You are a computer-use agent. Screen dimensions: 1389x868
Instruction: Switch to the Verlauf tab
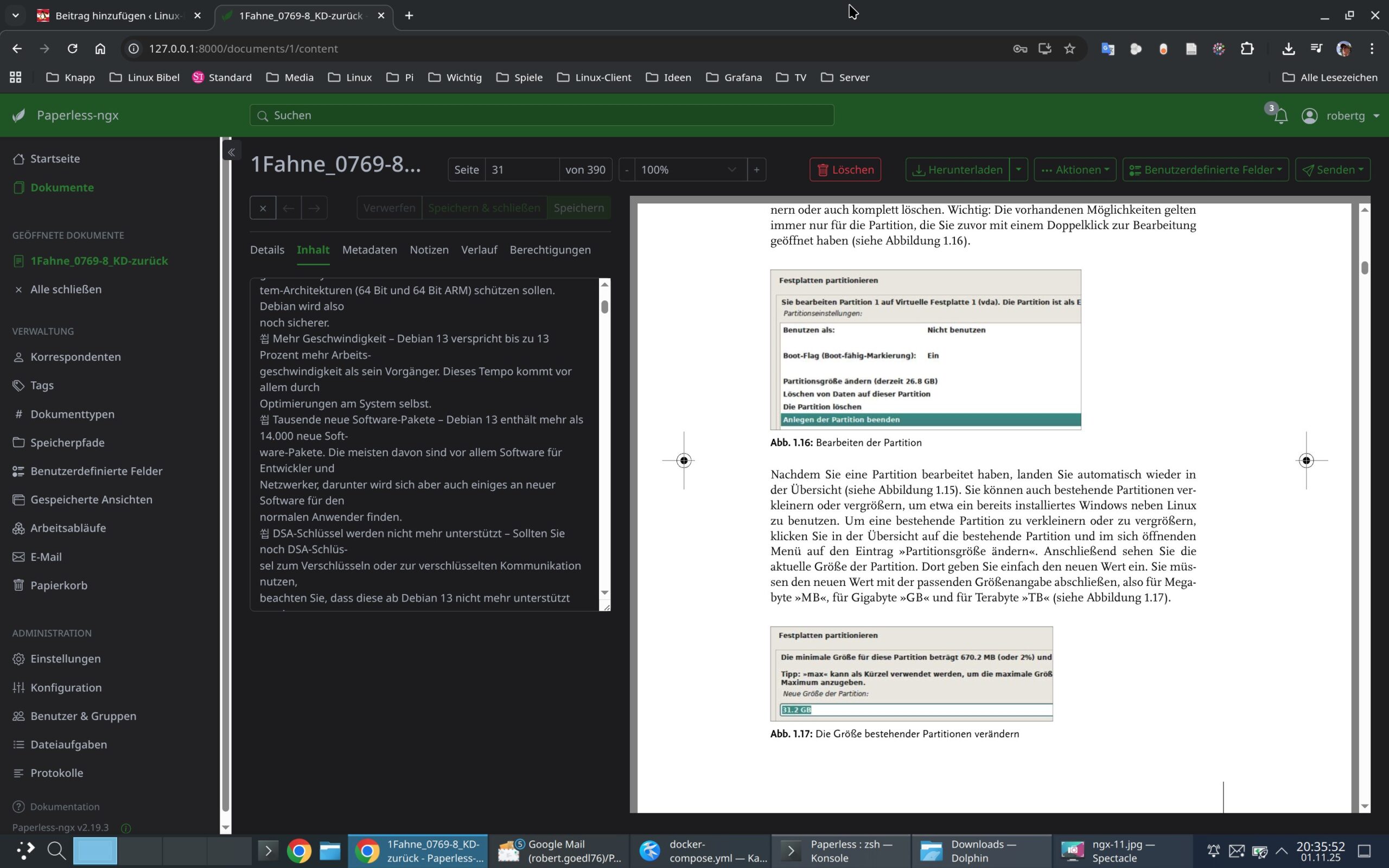[x=479, y=250]
